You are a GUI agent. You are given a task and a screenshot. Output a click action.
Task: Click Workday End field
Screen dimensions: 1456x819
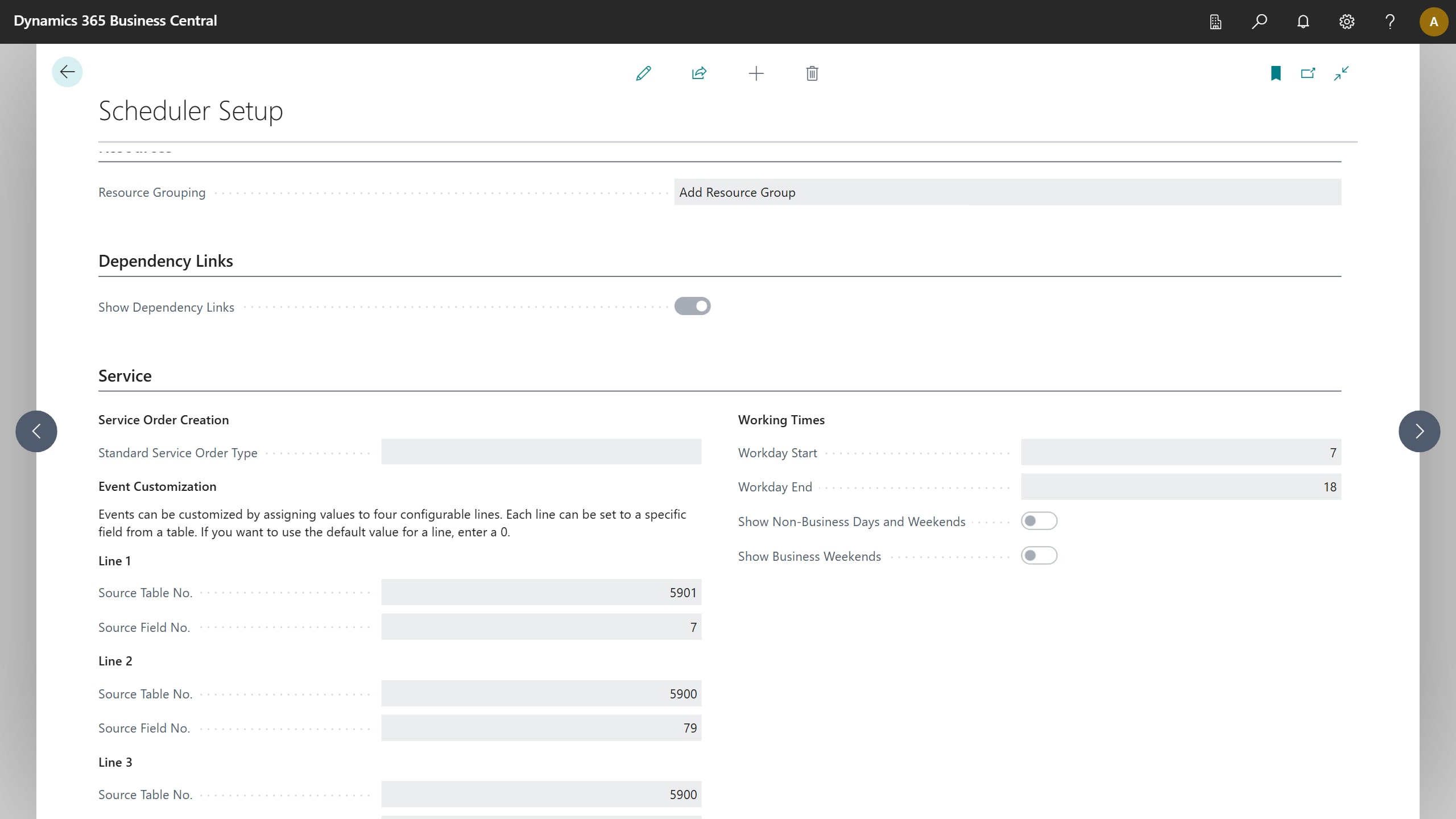point(1181,487)
